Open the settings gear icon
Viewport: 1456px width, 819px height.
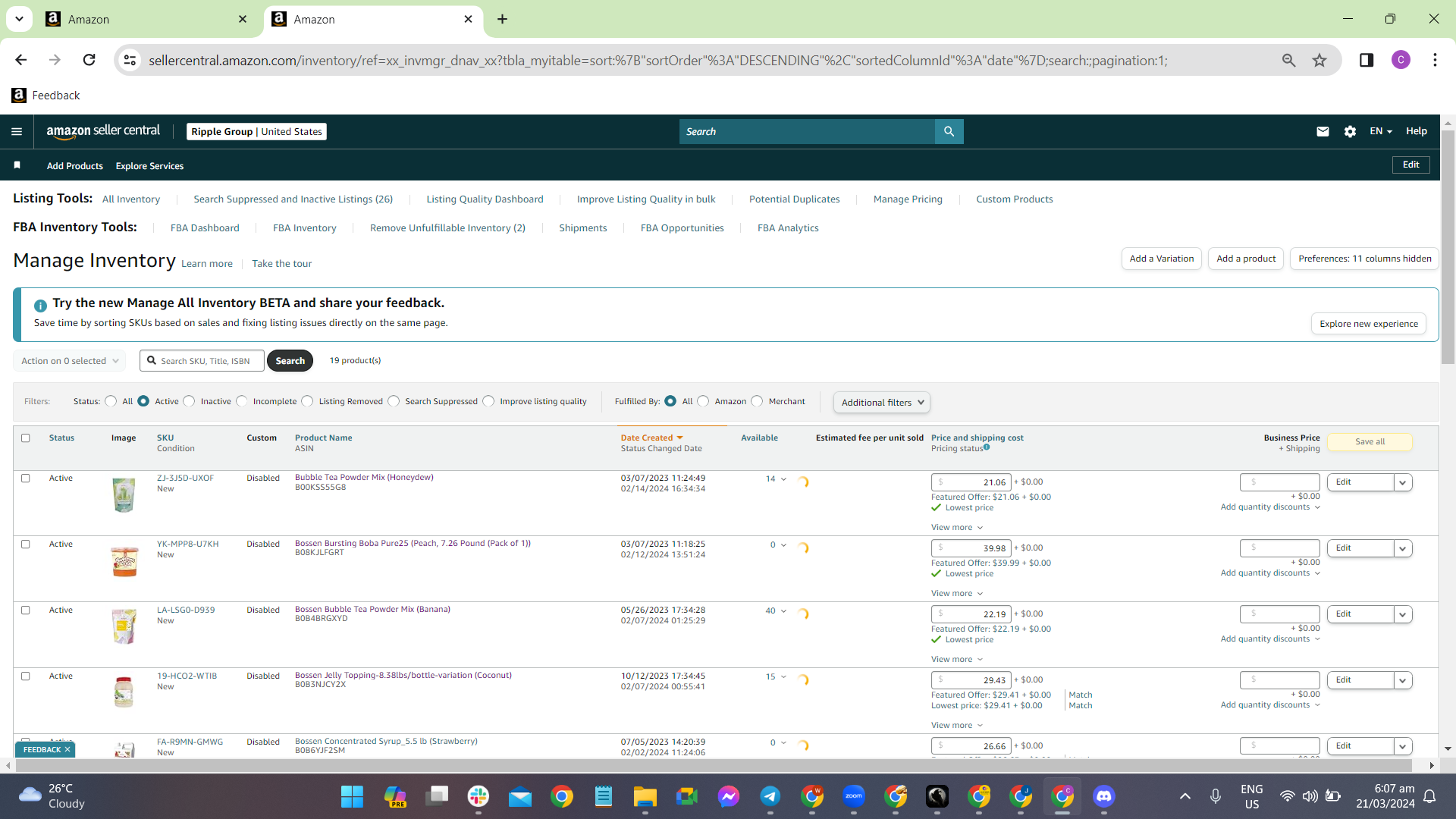tap(1350, 131)
